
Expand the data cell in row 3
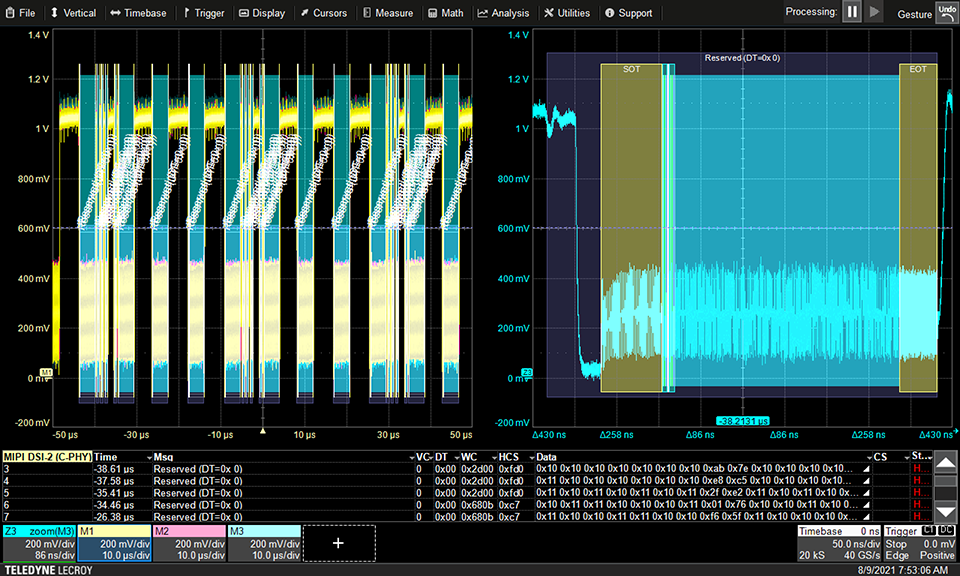(x=865, y=468)
